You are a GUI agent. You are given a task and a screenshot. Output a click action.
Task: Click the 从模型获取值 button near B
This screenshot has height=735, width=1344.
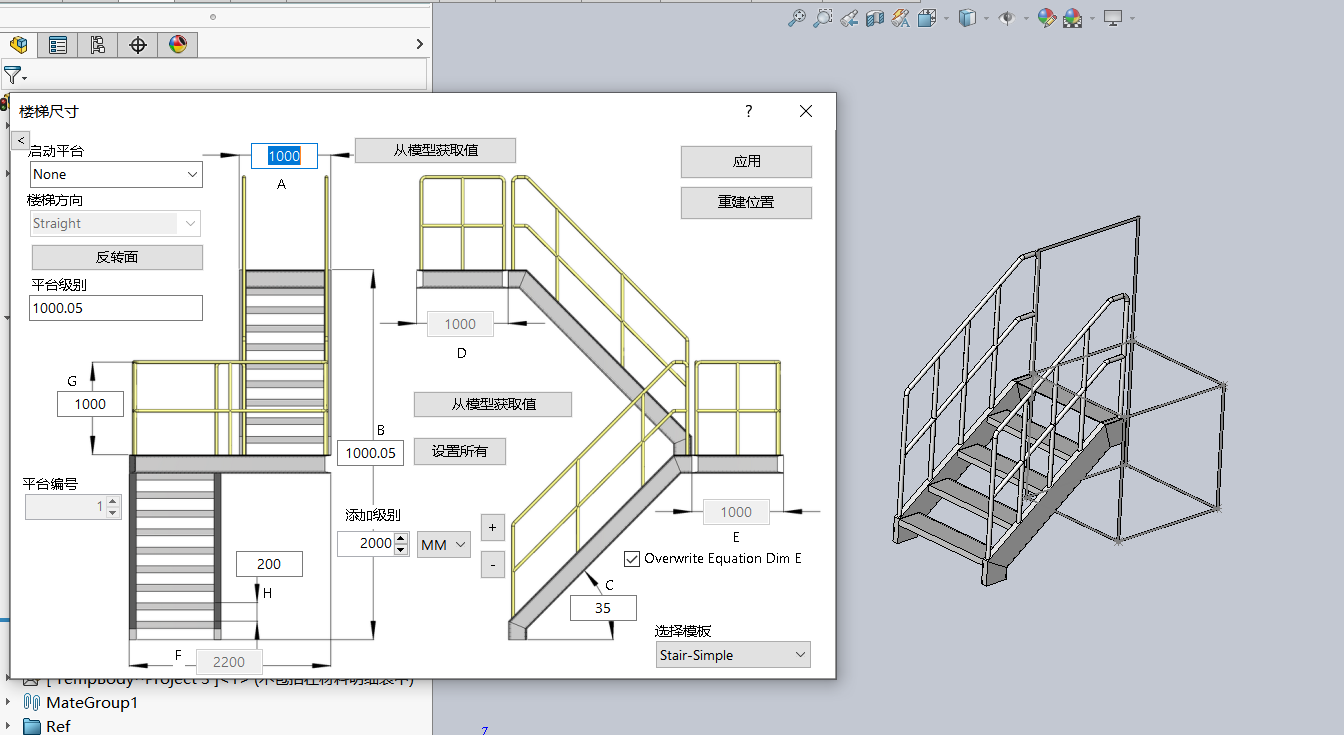click(x=493, y=404)
